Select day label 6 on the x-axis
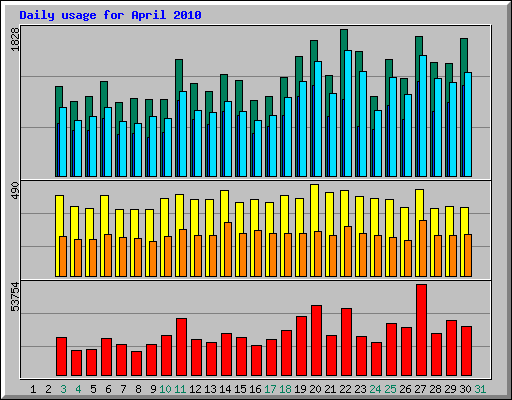The image size is (512, 400). tap(108, 389)
